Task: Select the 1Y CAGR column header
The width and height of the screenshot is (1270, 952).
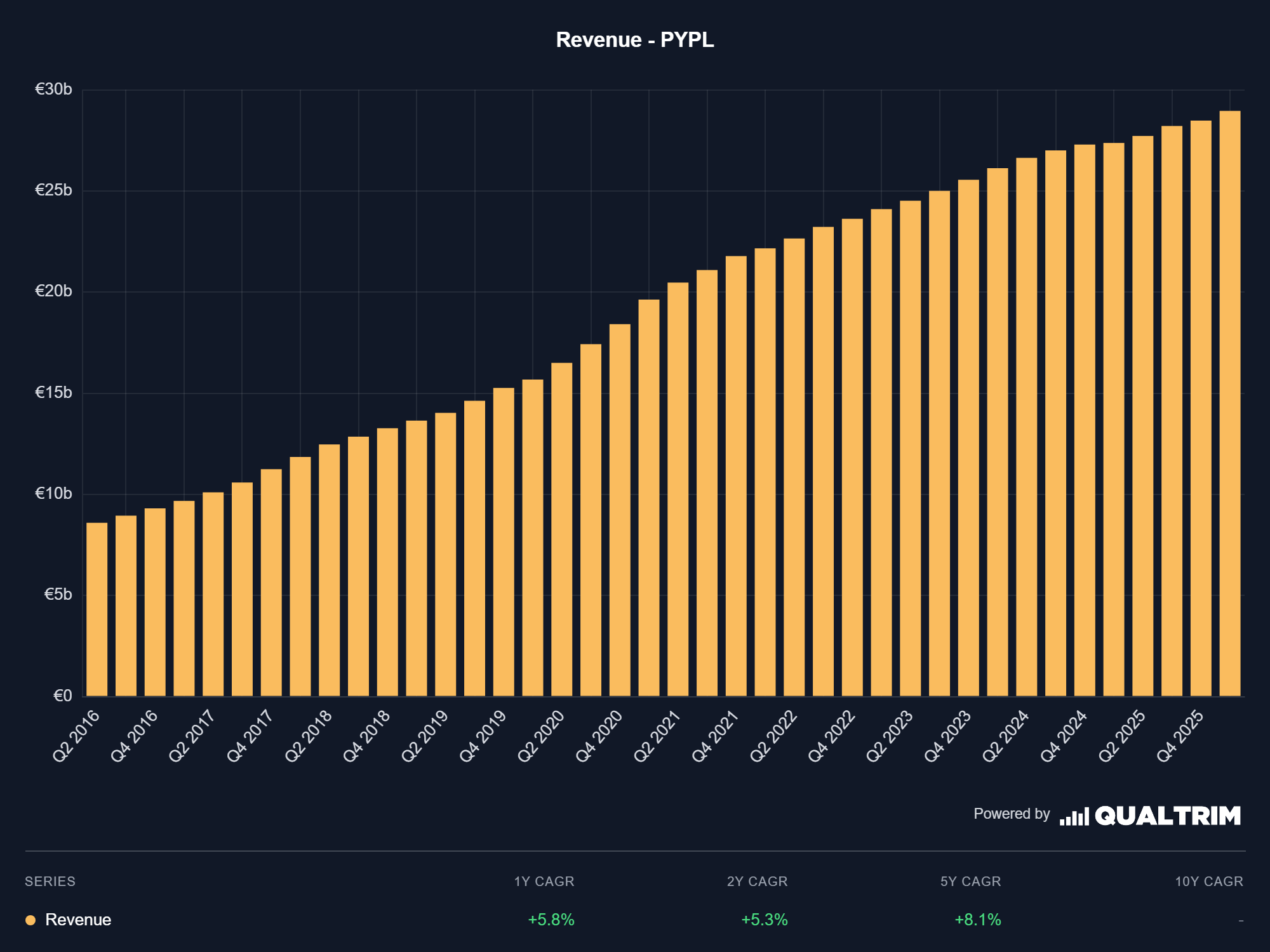Action: 544,882
